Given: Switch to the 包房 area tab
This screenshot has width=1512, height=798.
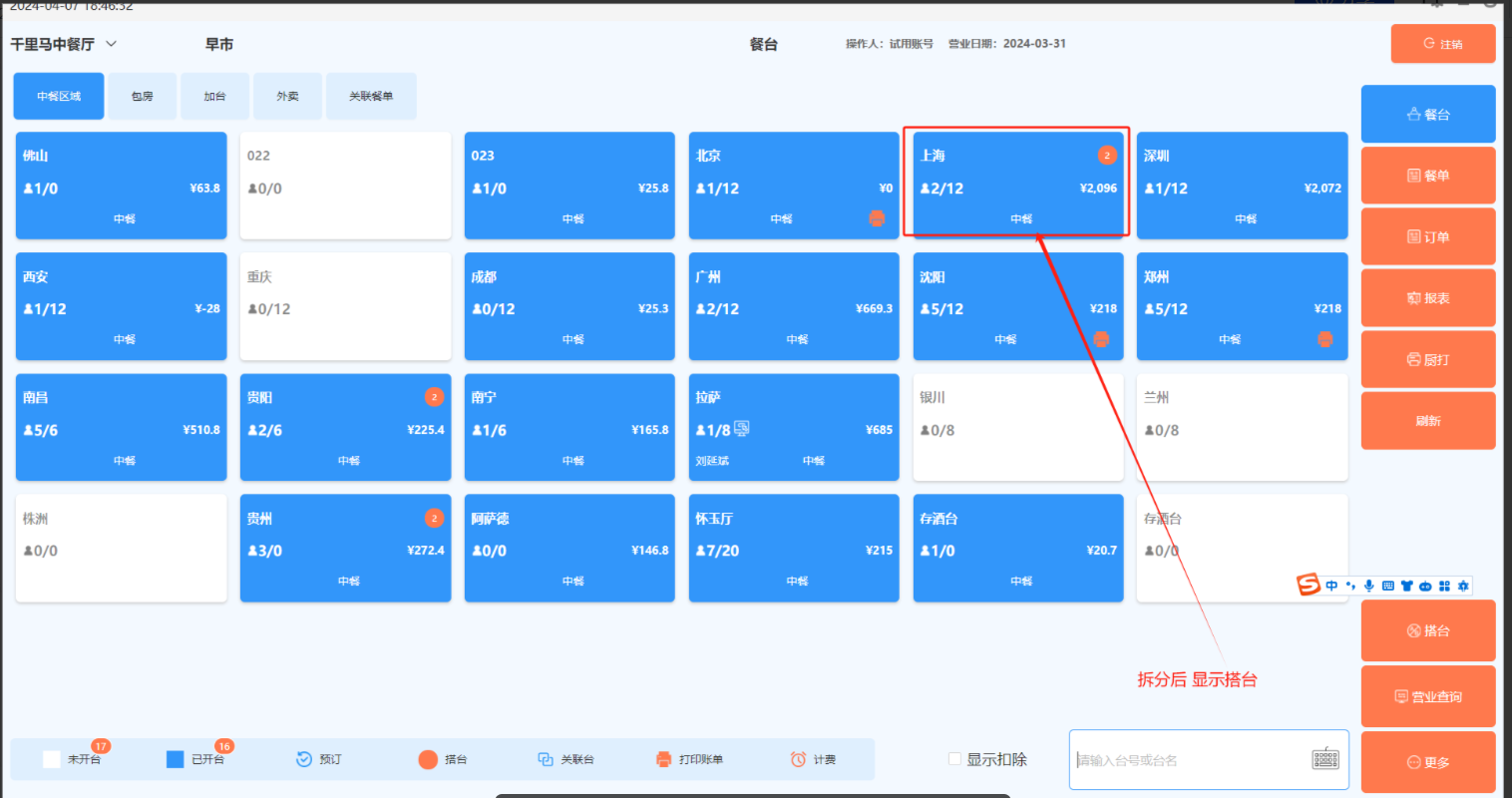Looking at the screenshot, I should coord(143,97).
